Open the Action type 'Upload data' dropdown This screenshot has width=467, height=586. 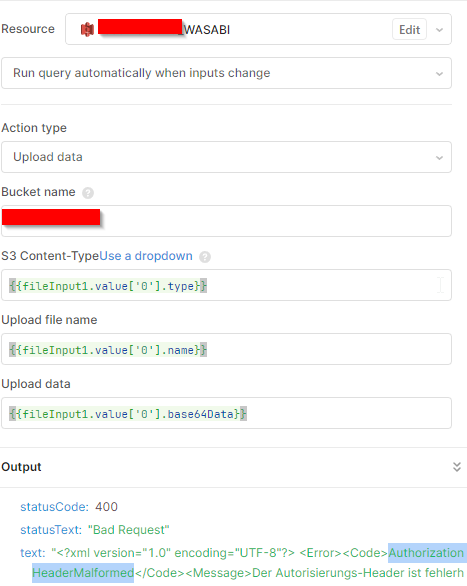[x=226, y=157]
